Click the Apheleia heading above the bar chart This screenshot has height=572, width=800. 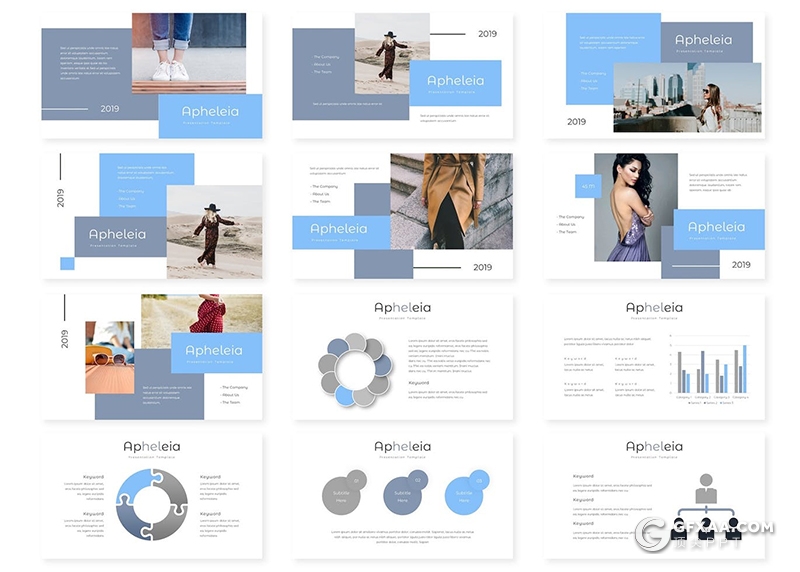click(654, 308)
